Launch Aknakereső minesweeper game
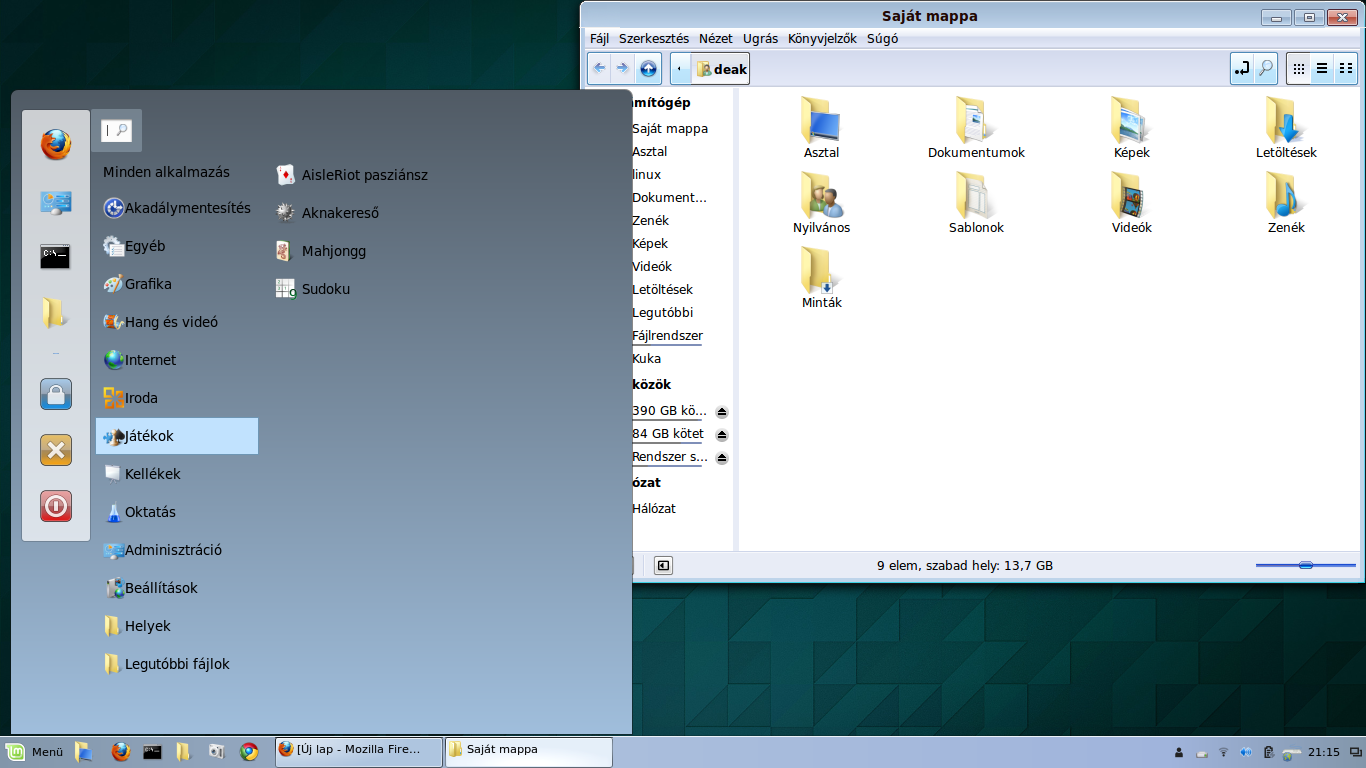Screen dimensions: 1366x768 pos(328,213)
